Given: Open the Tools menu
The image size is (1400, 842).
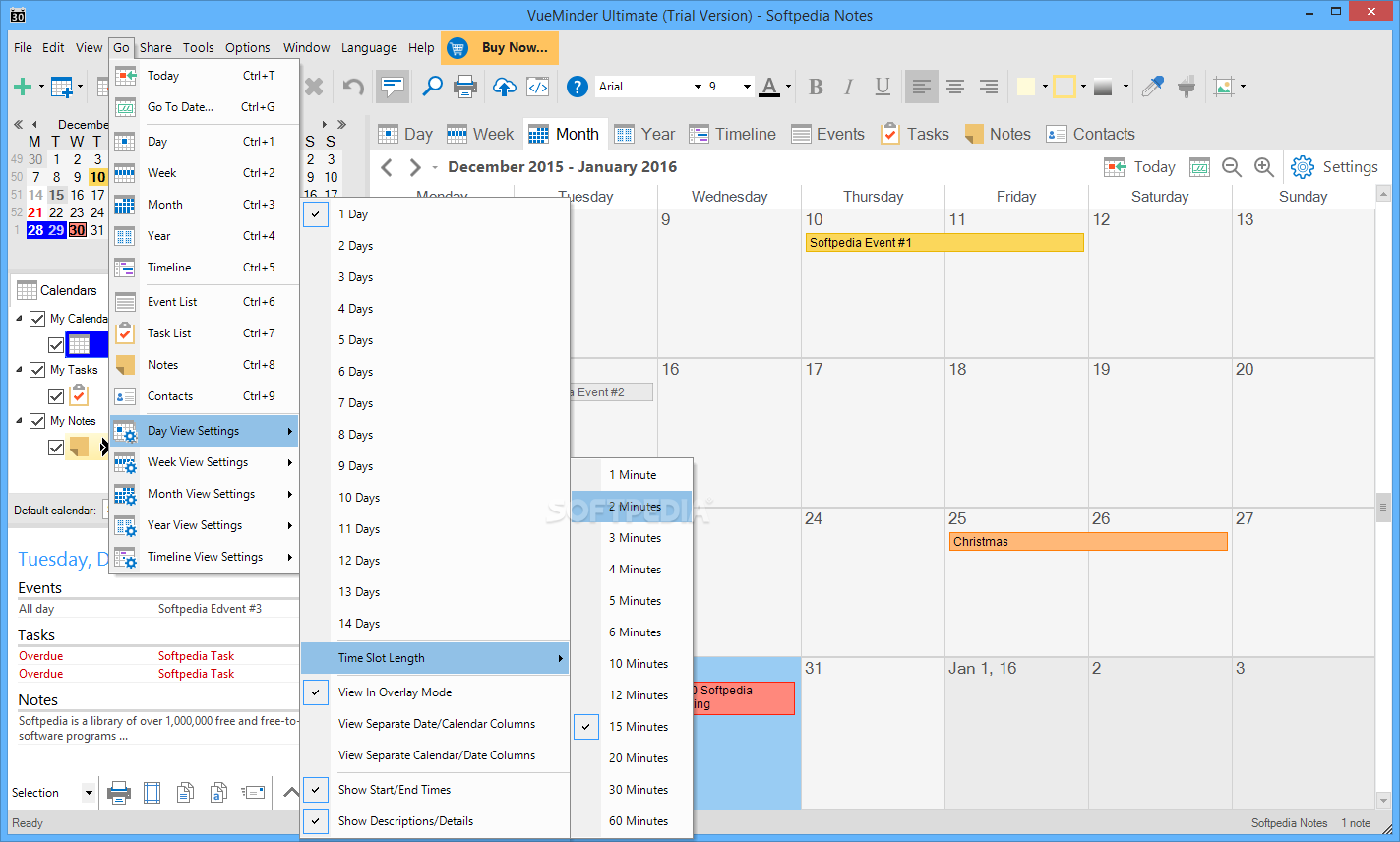Looking at the screenshot, I should click(x=198, y=47).
